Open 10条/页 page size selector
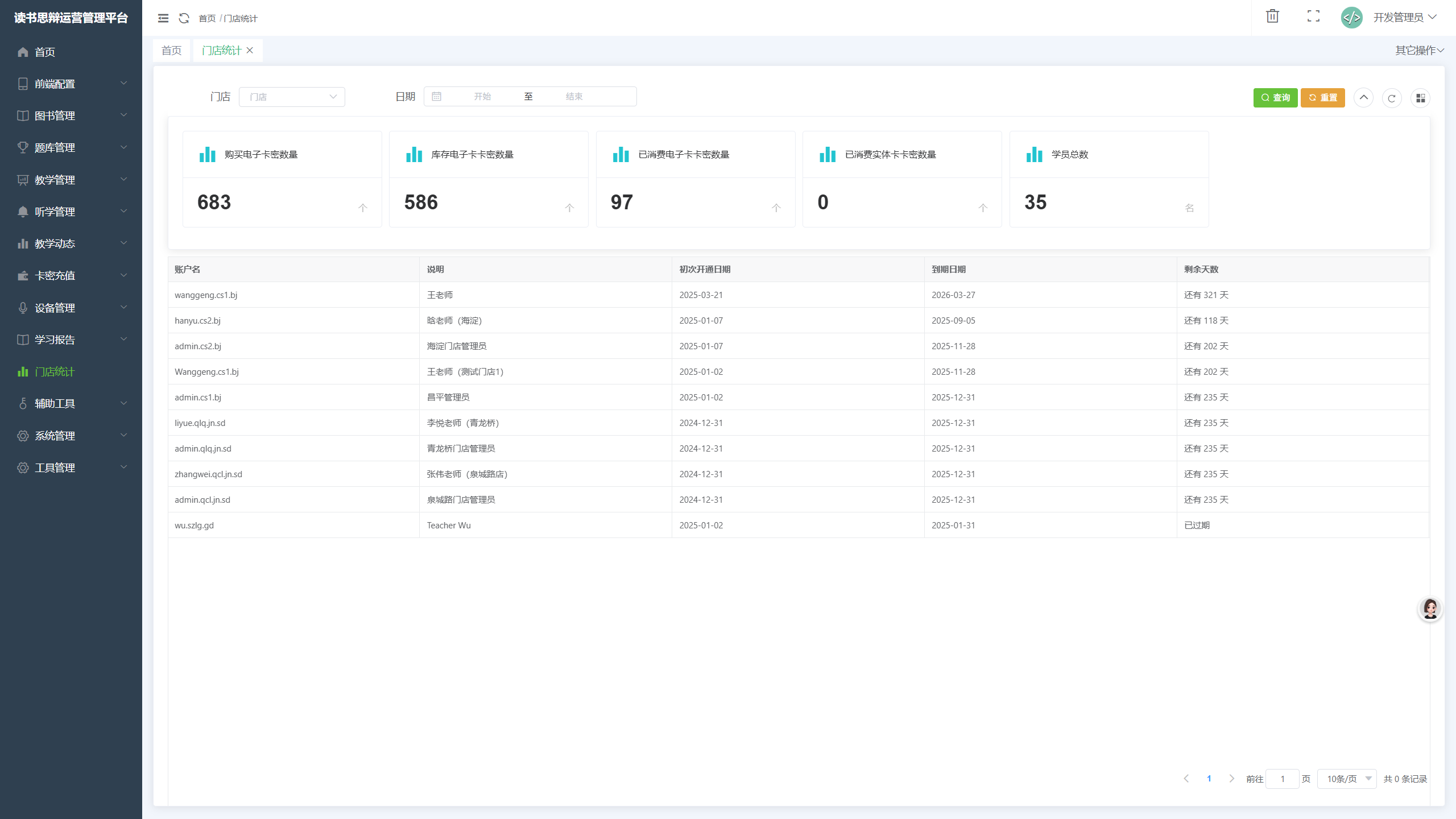This screenshot has width=1456, height=819. pos(1347,779)
